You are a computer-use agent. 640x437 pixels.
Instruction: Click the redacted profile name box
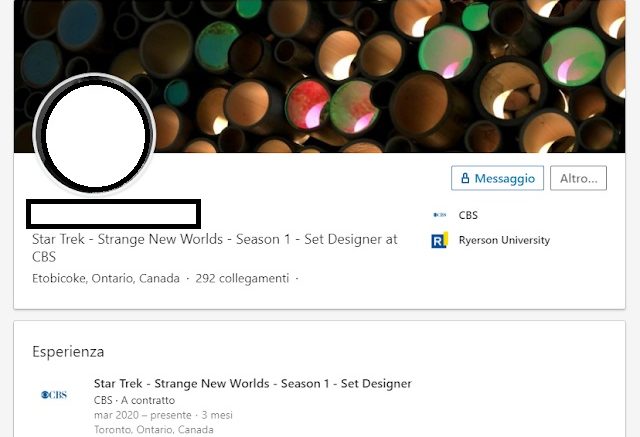pyautogui.click(x=113, y=214)
